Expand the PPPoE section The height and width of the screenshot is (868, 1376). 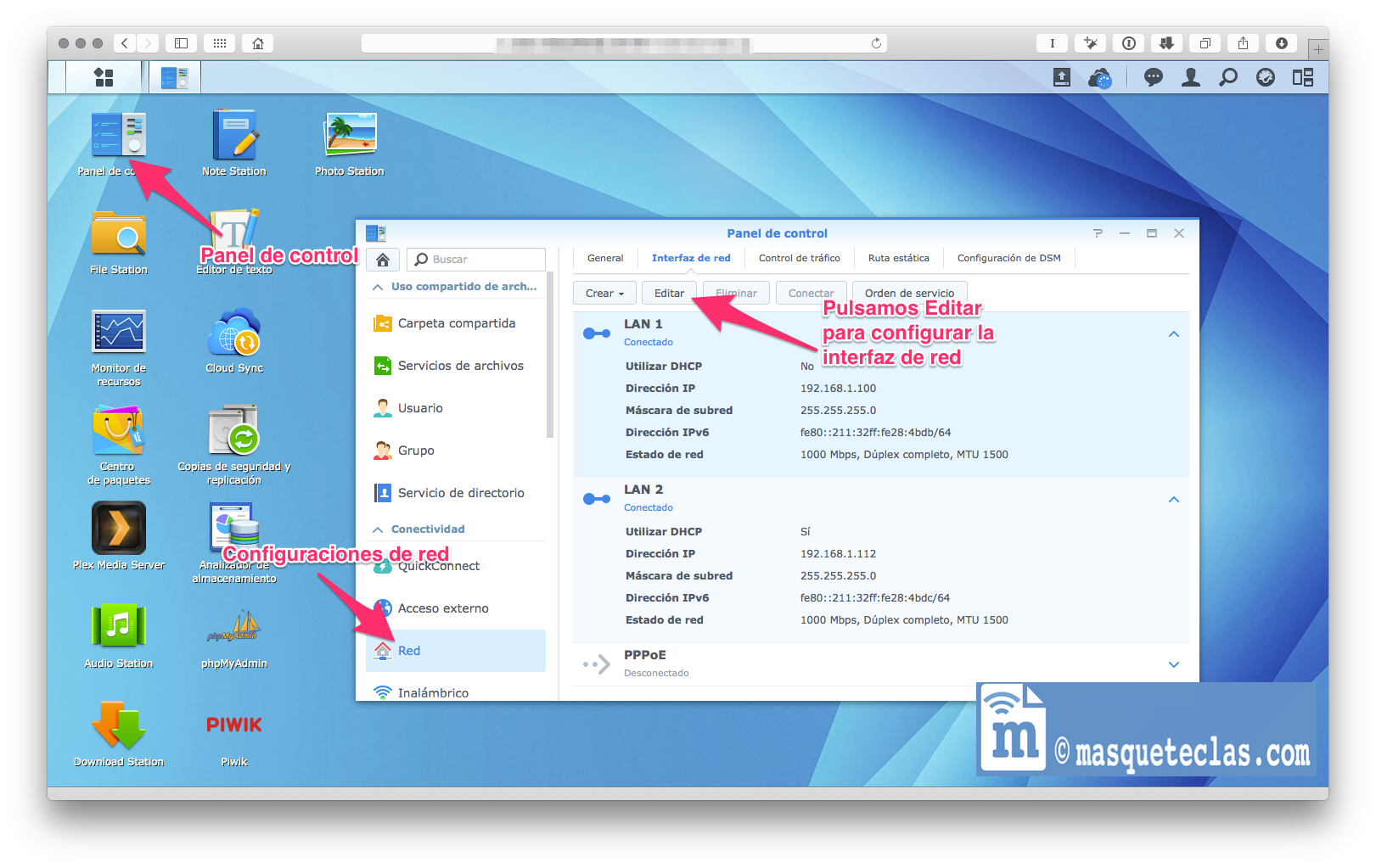1173,664
